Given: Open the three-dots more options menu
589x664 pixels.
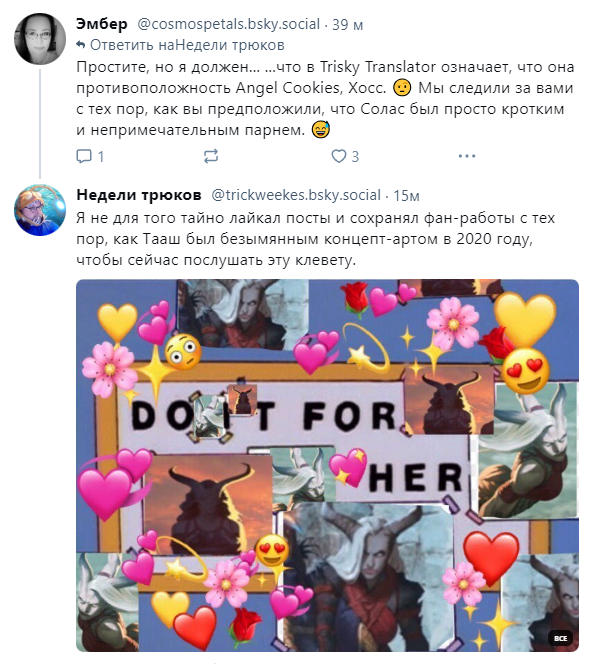Looking at the screenshot, I should tap(467, 156).
